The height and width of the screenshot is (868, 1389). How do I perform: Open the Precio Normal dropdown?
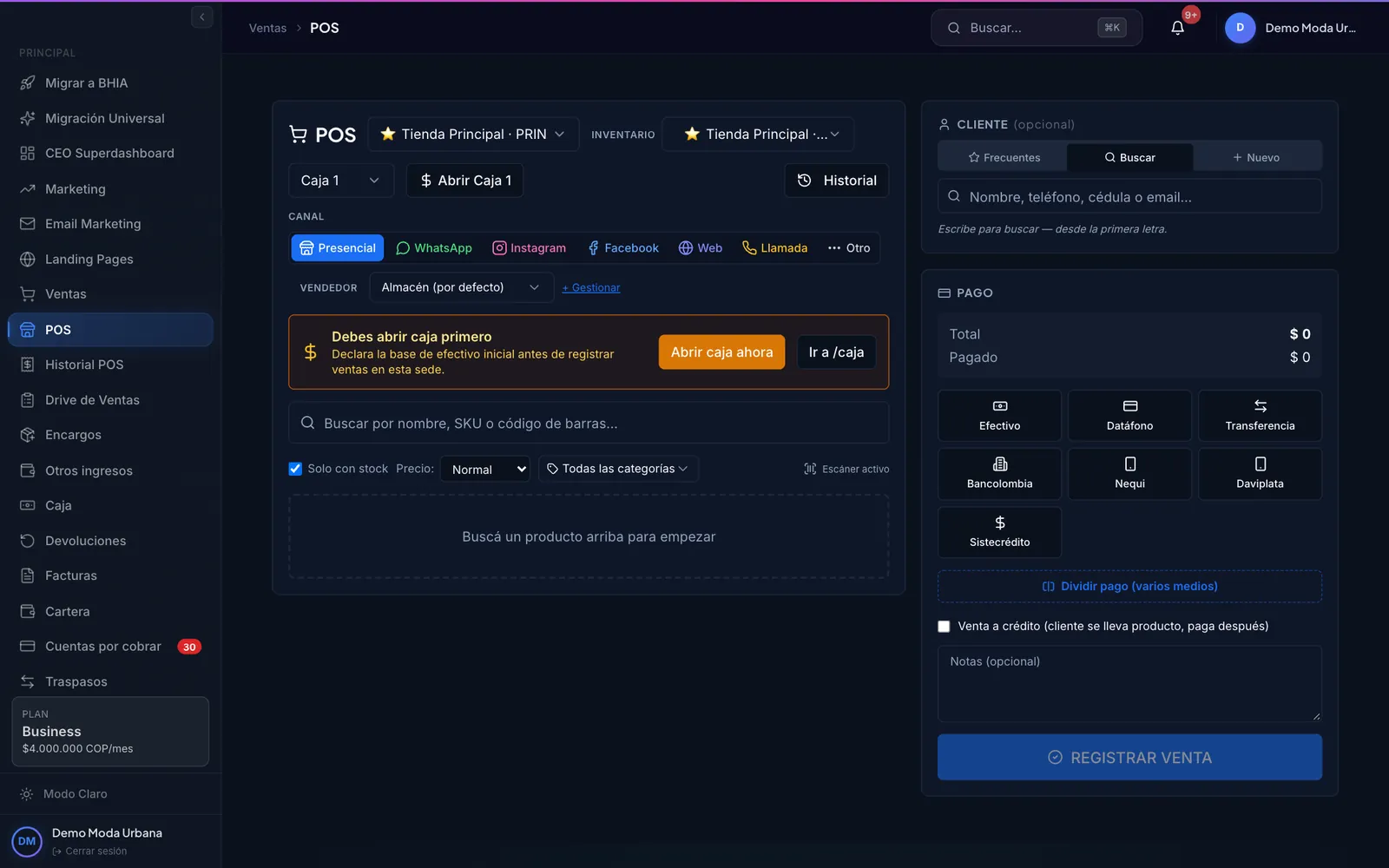coord(485,469)
